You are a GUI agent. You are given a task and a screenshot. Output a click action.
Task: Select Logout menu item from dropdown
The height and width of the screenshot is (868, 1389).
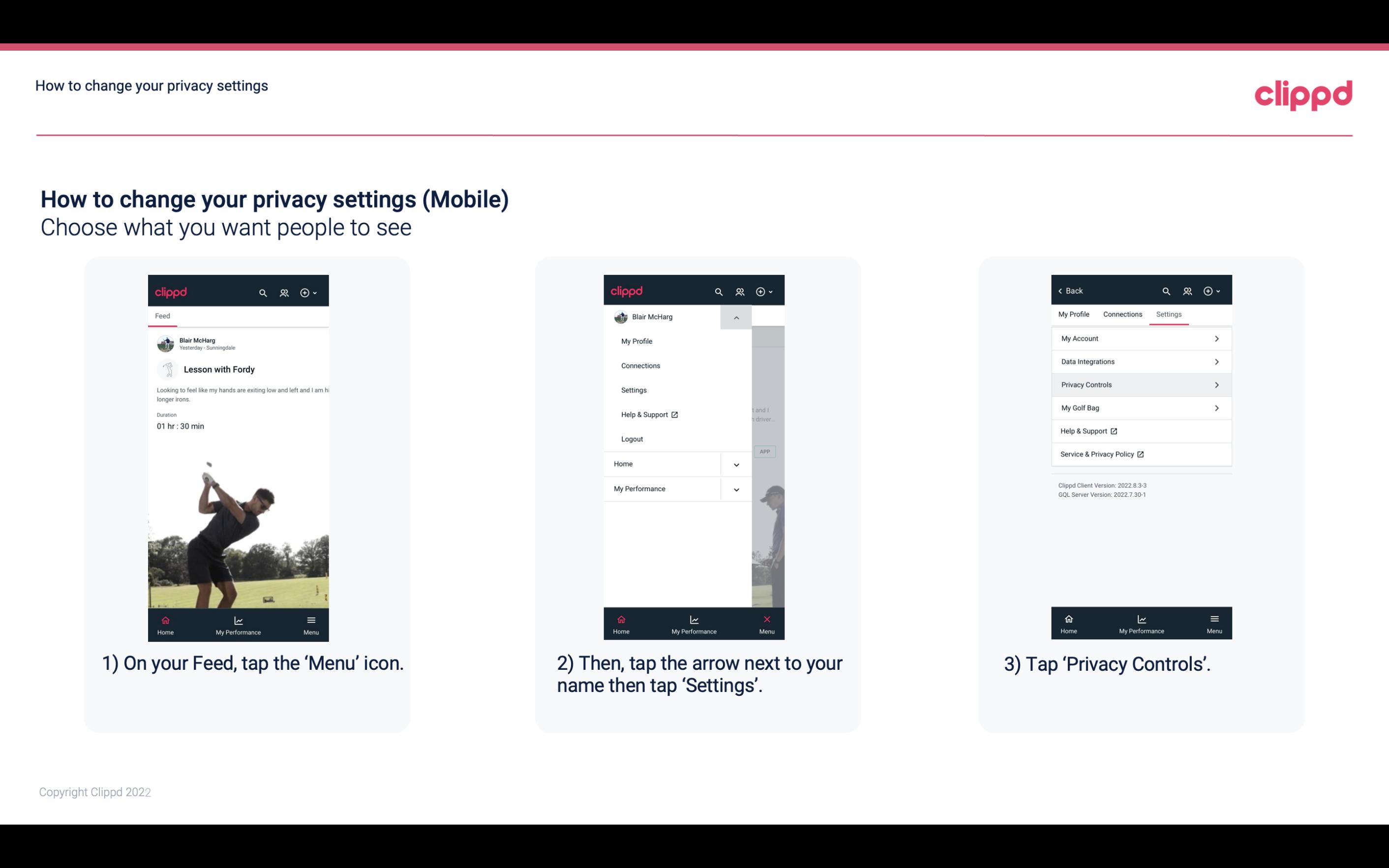click(631, 438)
